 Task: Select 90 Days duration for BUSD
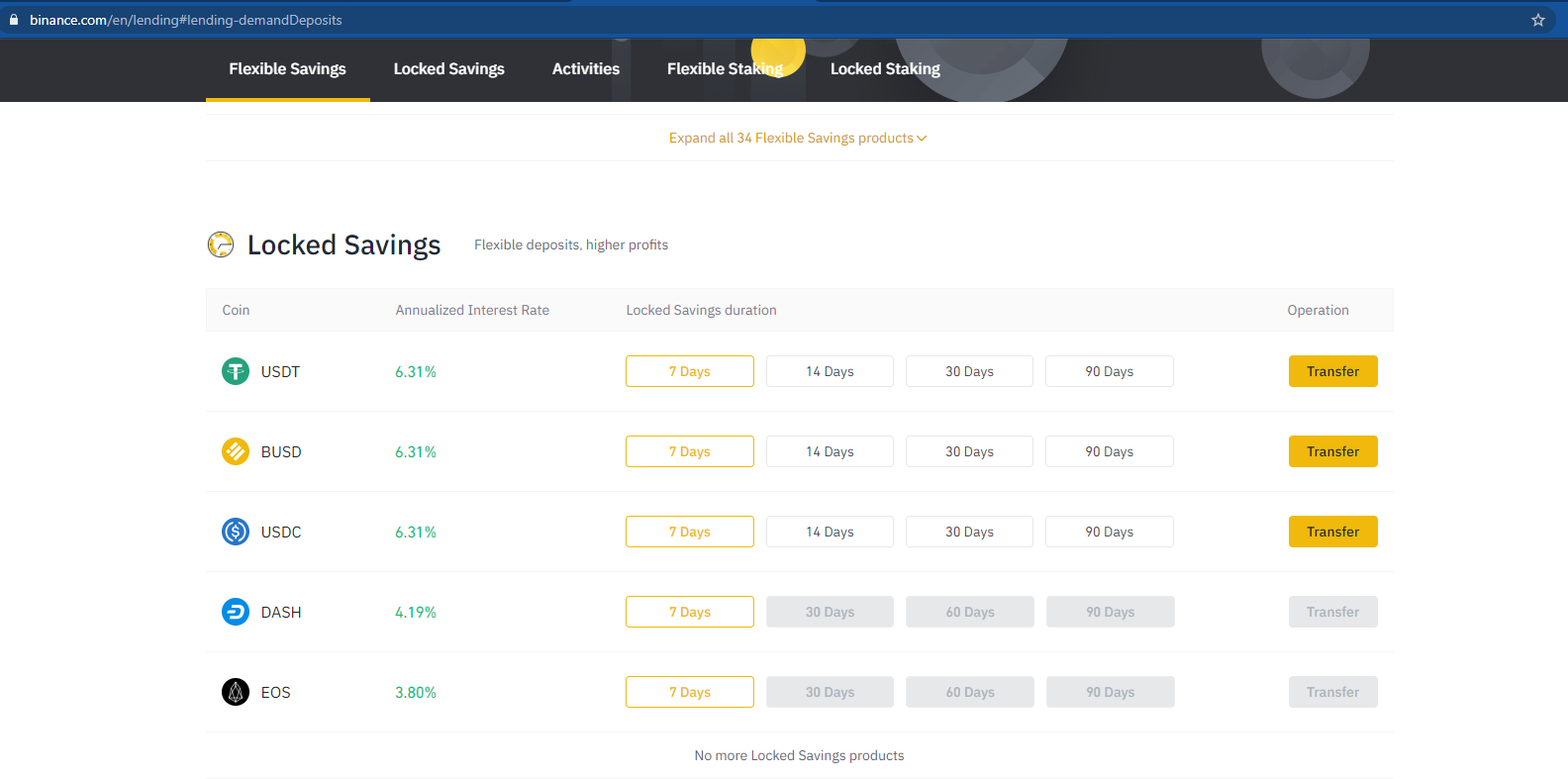point(1110,451)
